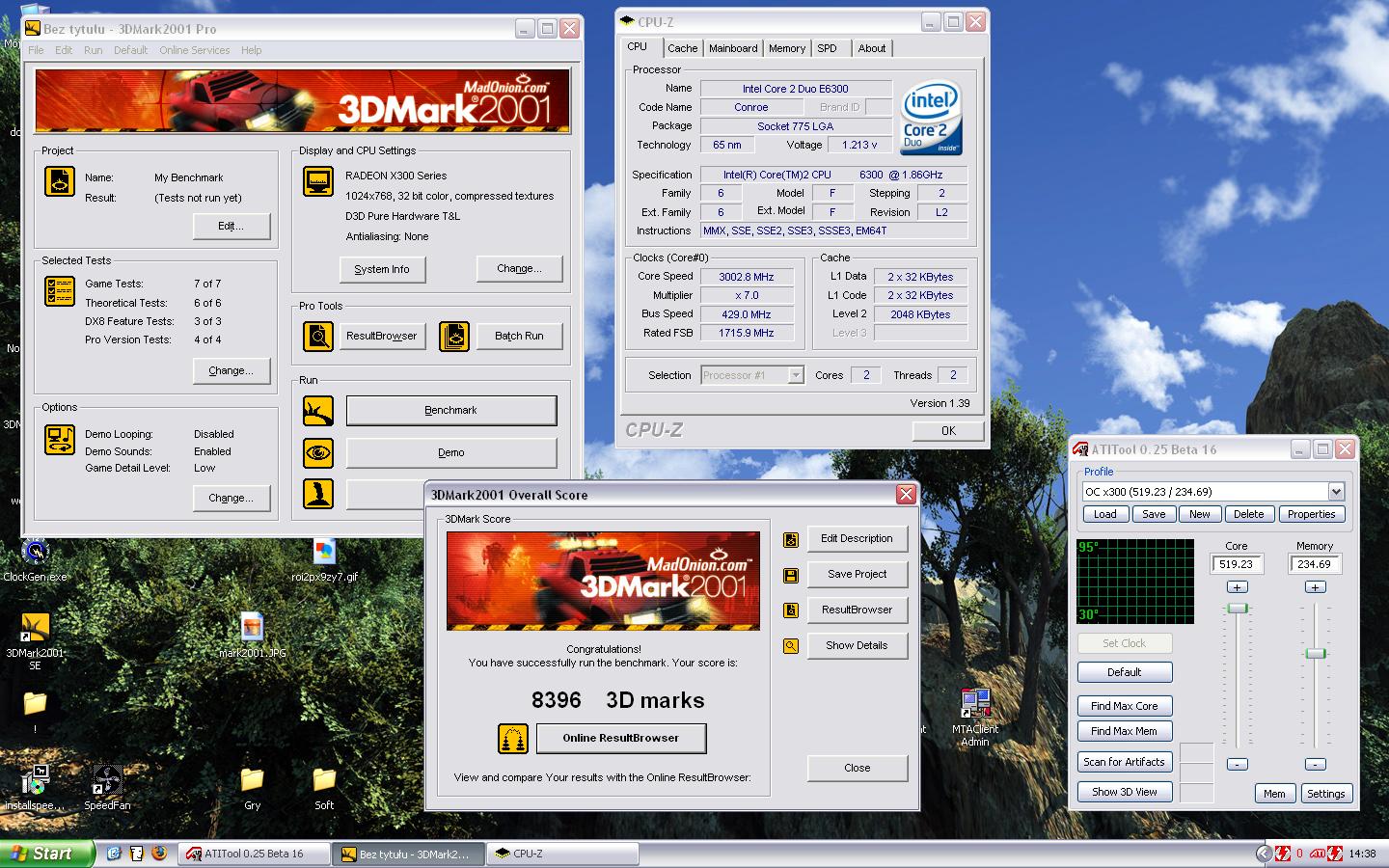Image resolution: width=1389 pixels, height=868 pixels.
Task: Click the Core clock value field 519.23
Action: click(x=1237, y=564)
